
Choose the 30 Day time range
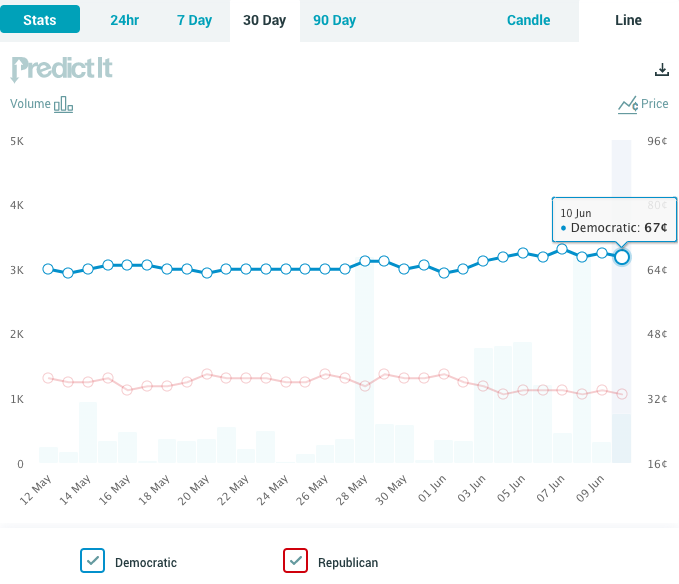coord(264,20)
